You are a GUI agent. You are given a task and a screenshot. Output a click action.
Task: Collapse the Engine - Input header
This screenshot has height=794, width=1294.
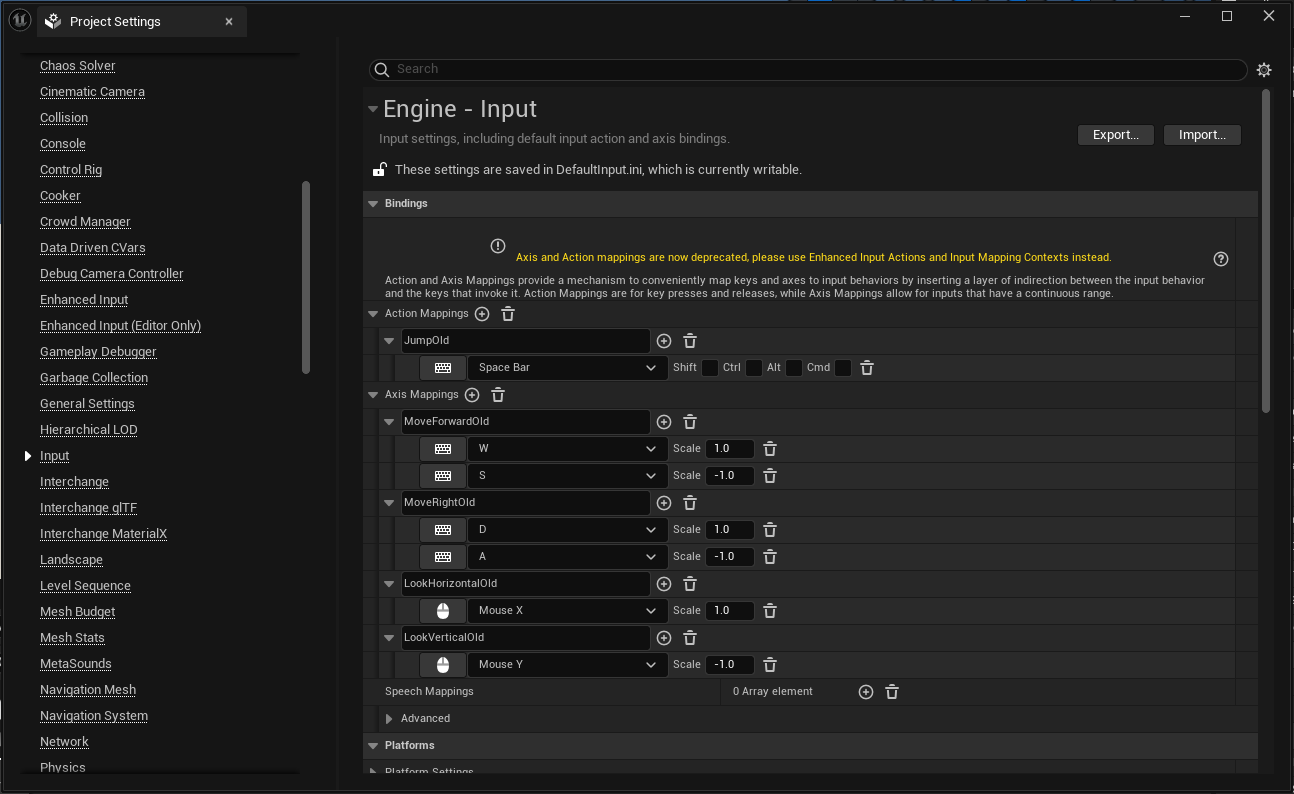tap(373, 109)
